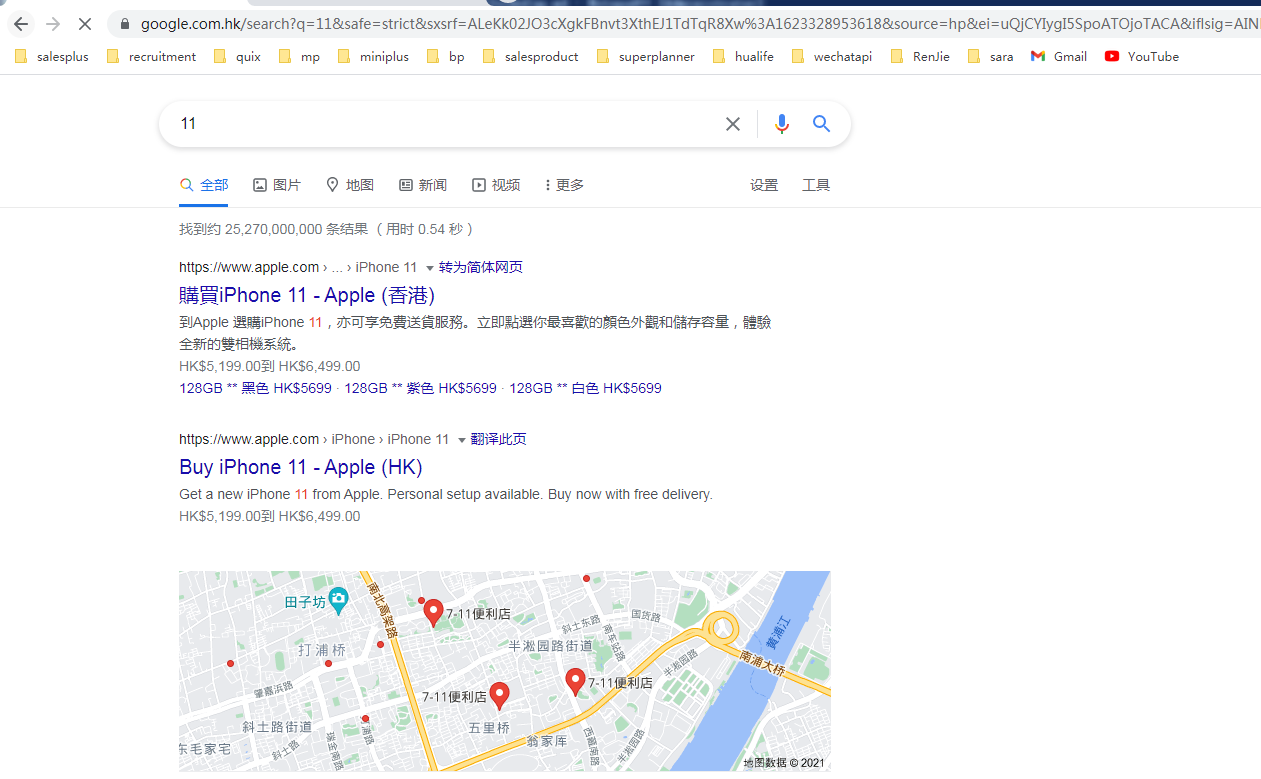Switch to the 图片 images tab
1261x779 pixels.
tap(277, 185)
